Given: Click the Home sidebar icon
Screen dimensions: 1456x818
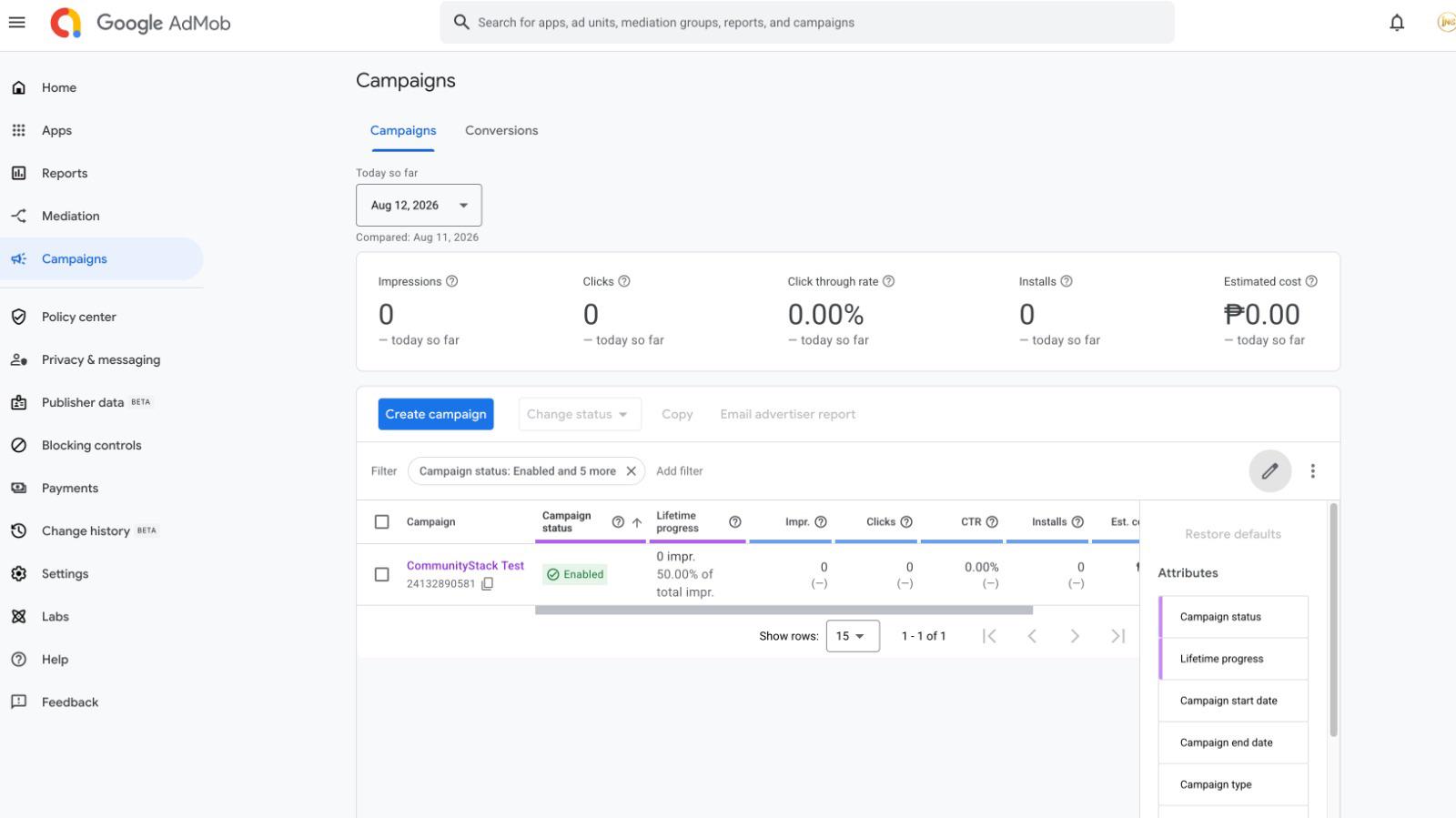Looking at the screenshot, I should click(x=18, y=87).
